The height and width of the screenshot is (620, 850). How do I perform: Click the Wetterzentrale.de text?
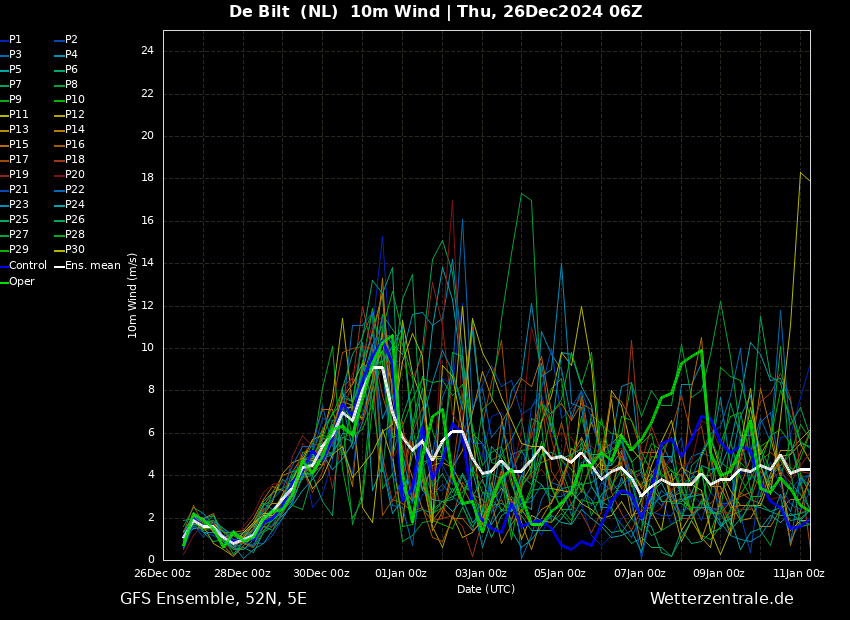pyautogui.click(x=722, y=599)
